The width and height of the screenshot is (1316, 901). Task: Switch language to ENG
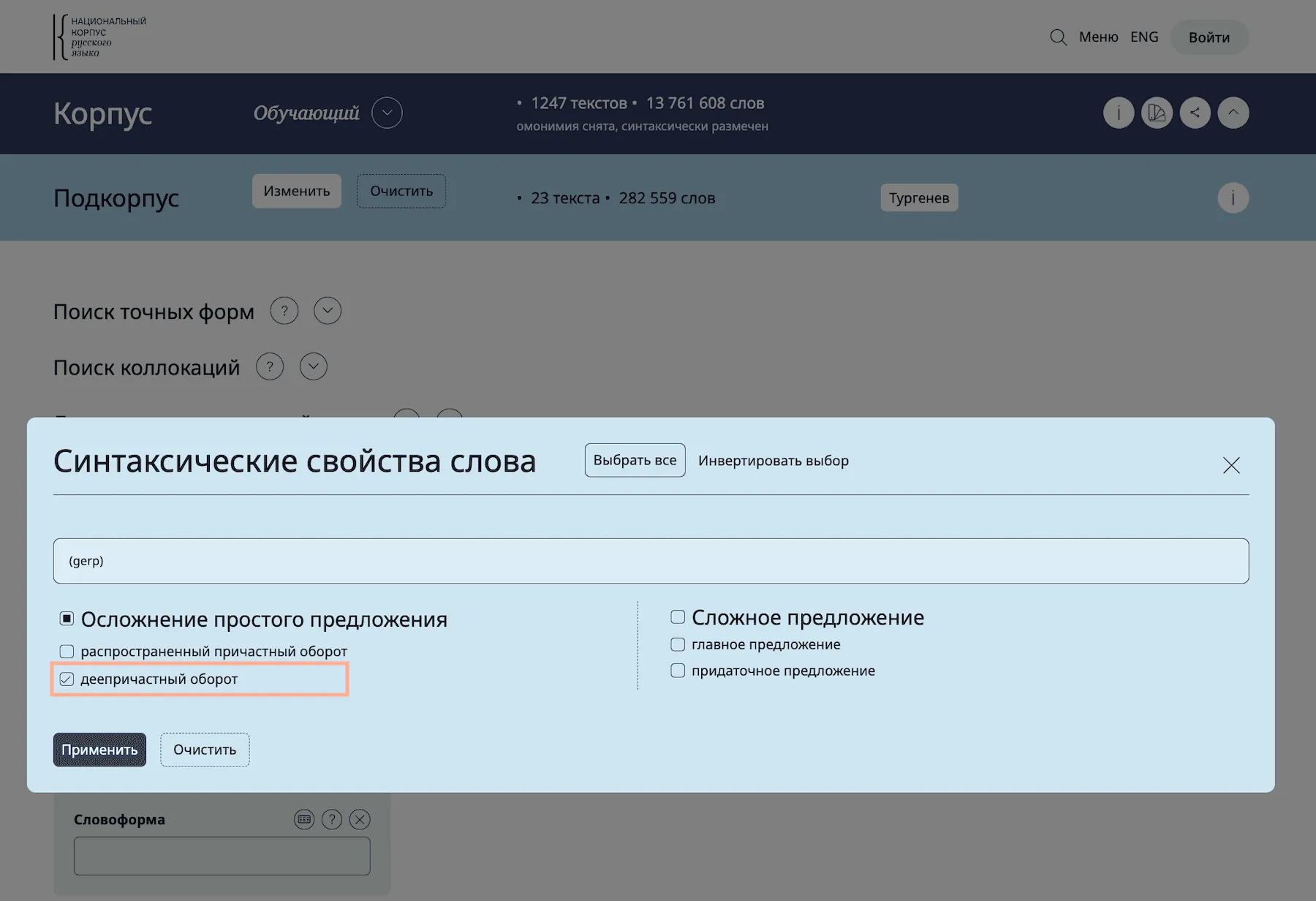pyautogui.click(x=1144, y=37)
